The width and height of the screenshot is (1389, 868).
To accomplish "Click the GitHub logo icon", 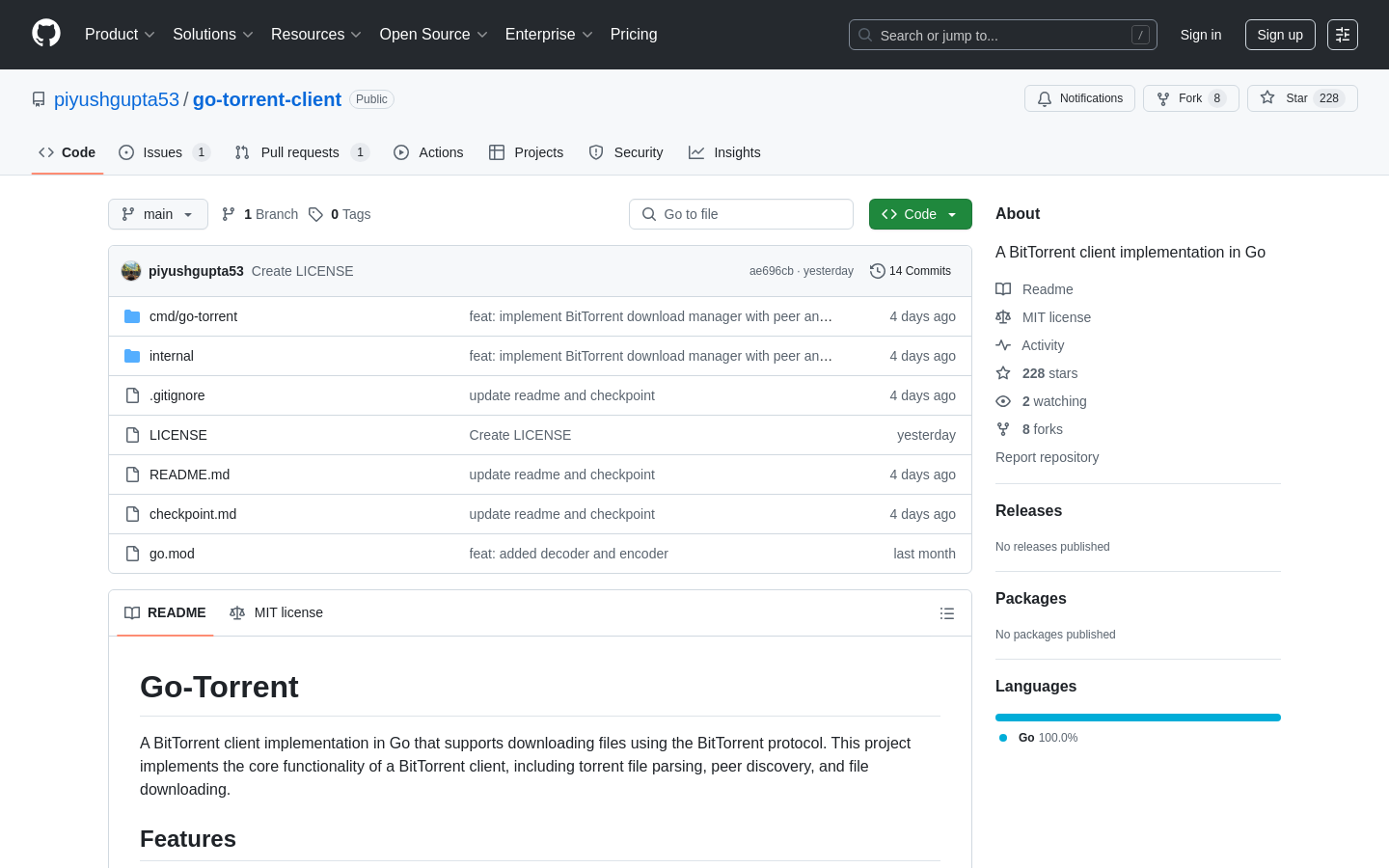I will coord(46,34).
